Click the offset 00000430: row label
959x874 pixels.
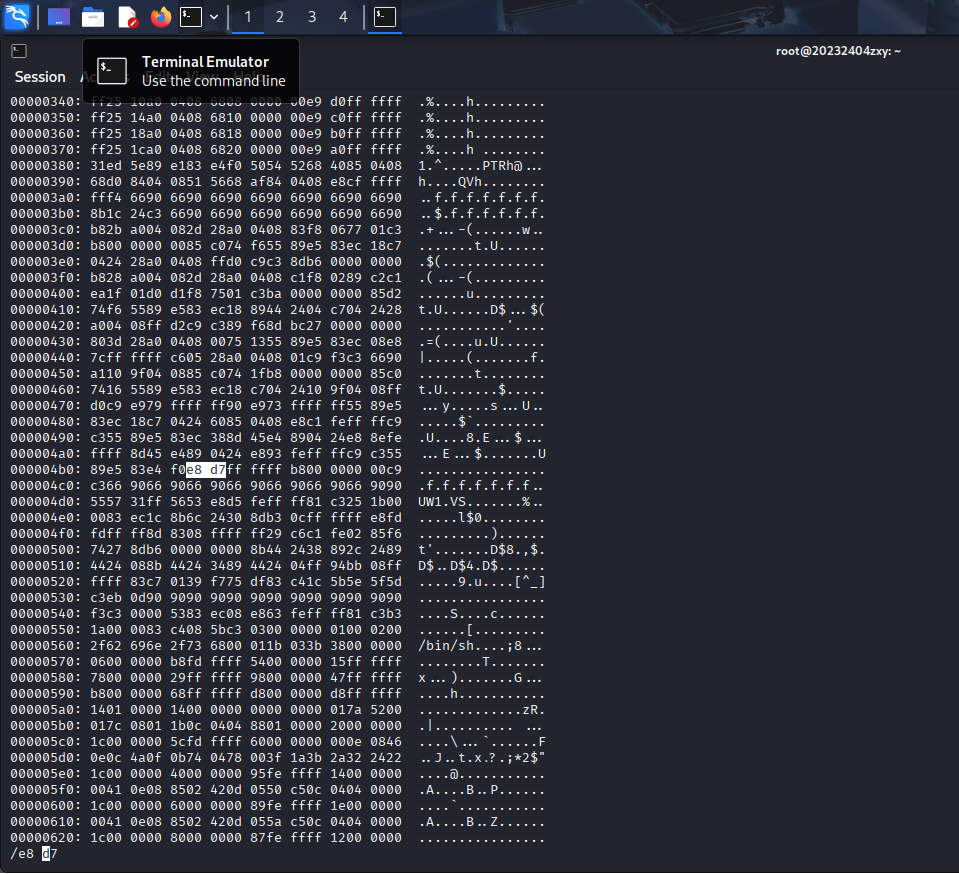point(46,341)
